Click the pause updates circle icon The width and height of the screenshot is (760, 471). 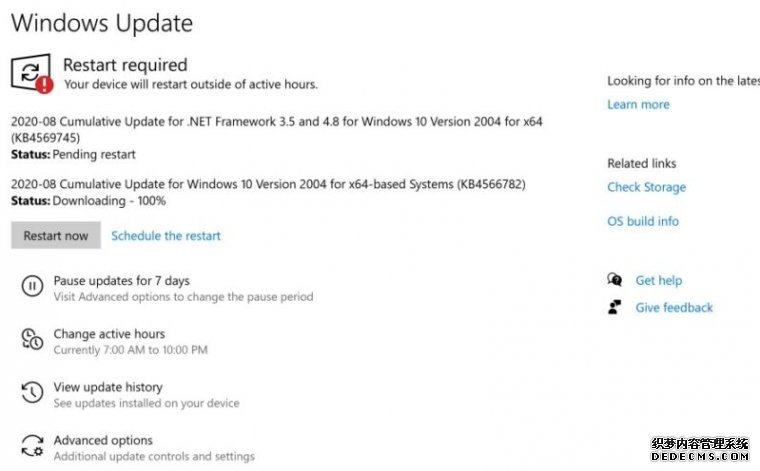[32, 286]
